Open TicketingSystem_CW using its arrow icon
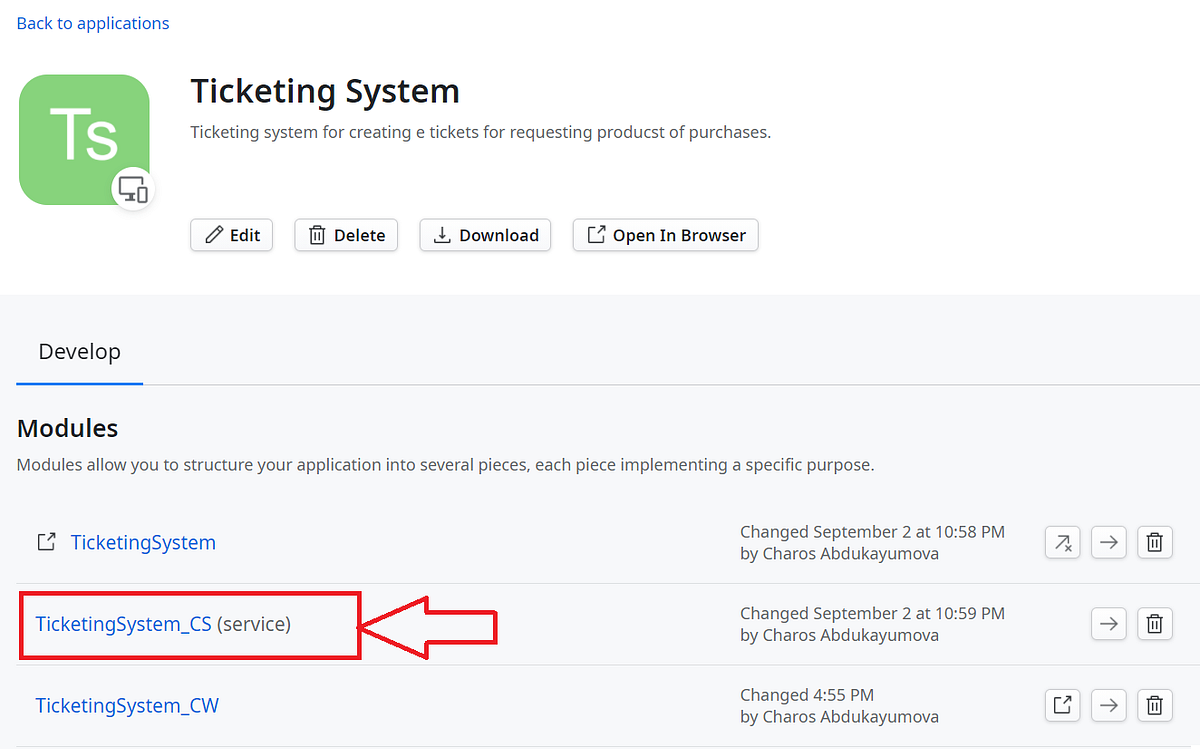This screenshot has width=1200, height=749. pyautogui.click(x=1108, y=705)
